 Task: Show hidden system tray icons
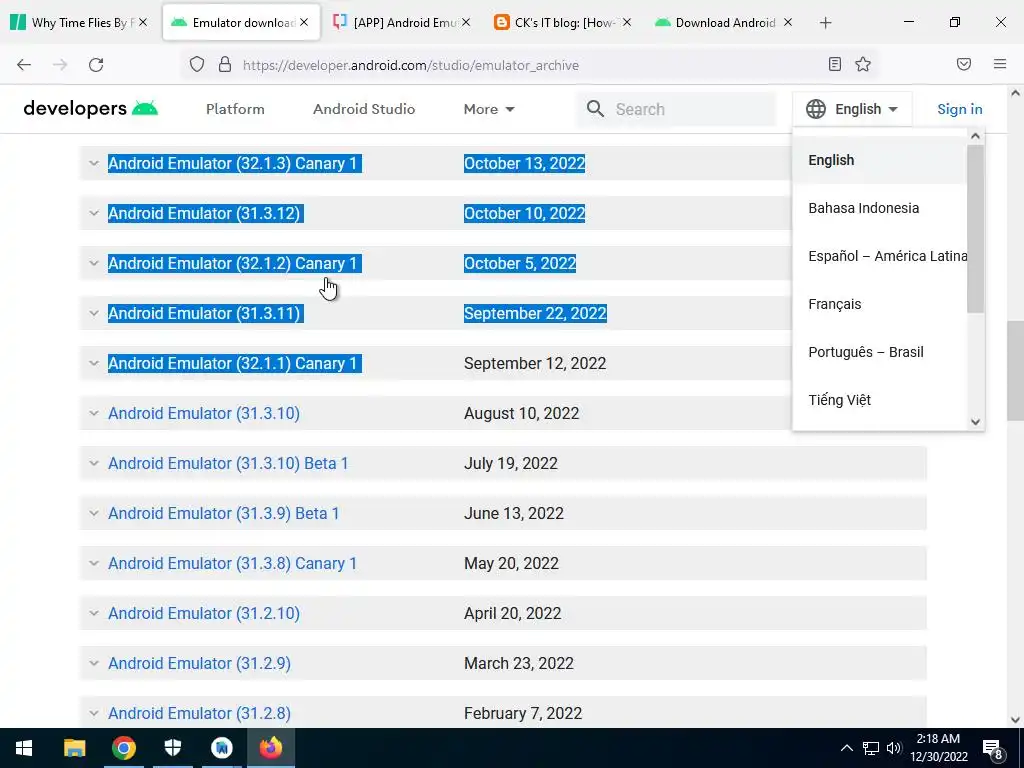pyautogui.click(x=846, y=748)
